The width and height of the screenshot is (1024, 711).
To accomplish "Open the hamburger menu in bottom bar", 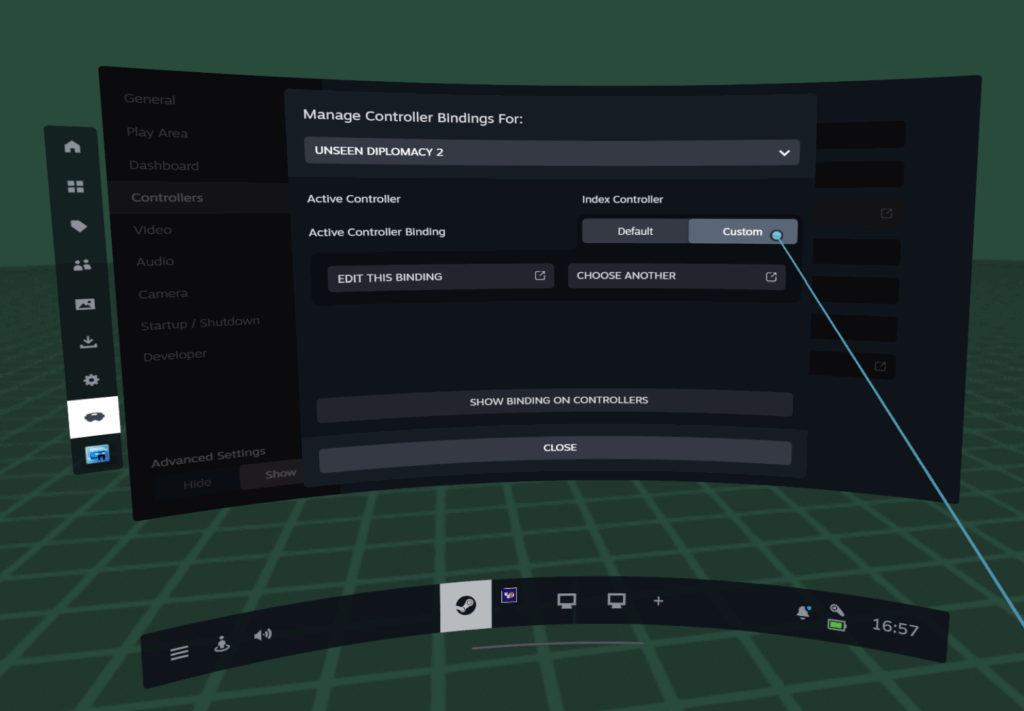I will 179,653.
